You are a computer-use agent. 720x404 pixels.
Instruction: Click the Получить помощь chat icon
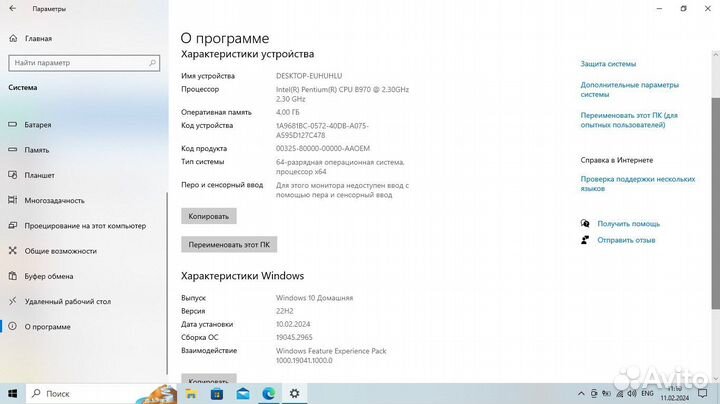tap(585, 224)
